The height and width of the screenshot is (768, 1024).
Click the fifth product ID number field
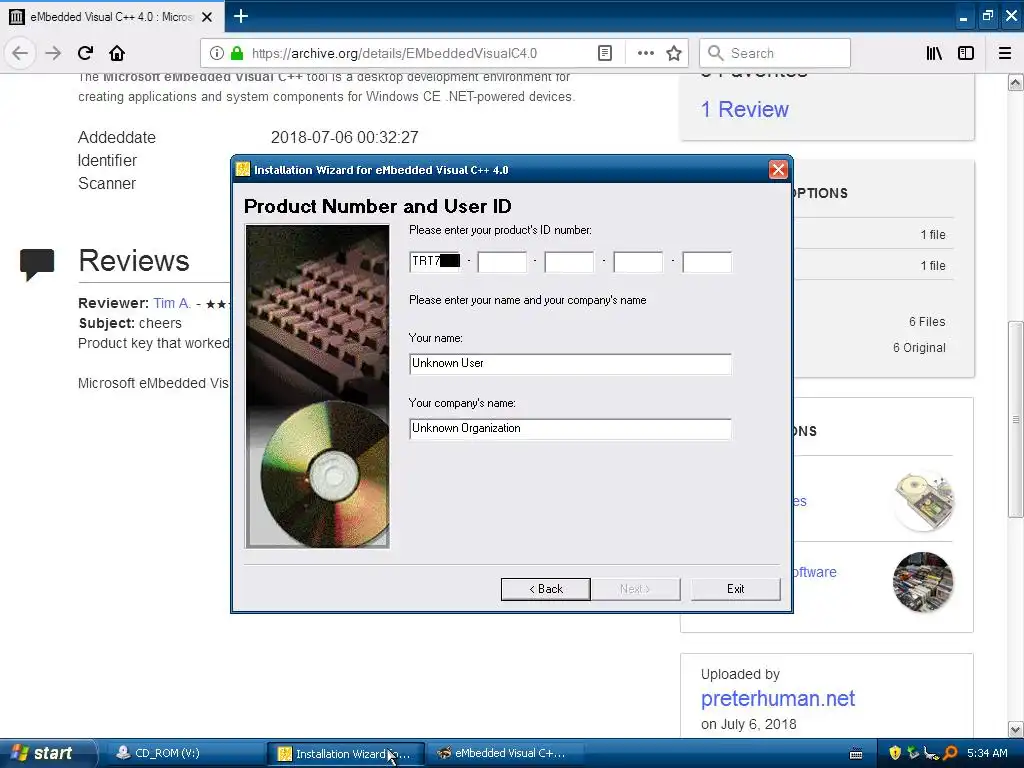(x=707, y=261)
